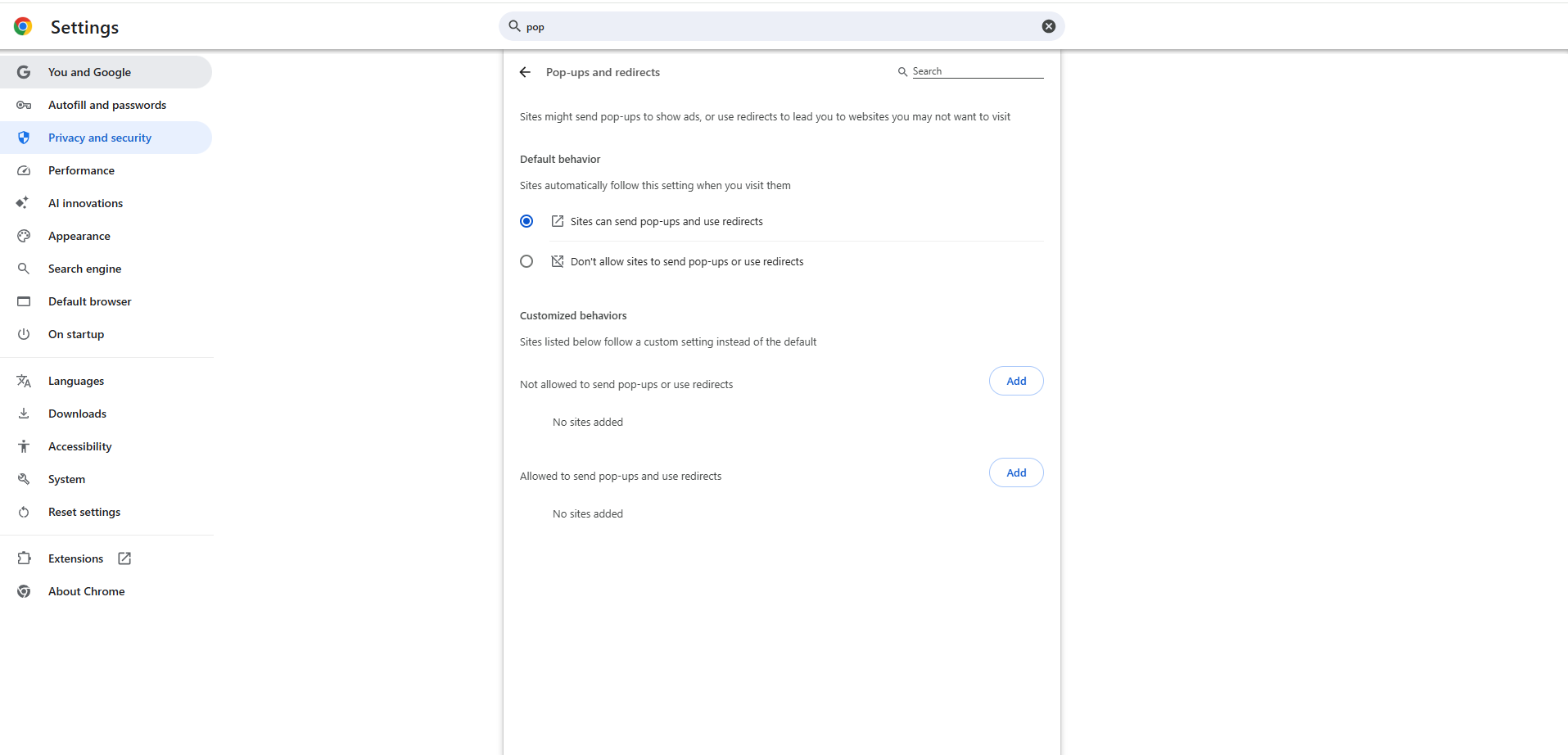This screenshot has height=755, width=1568.
Task: Open Languages settings
Action: pyautogui.click(x=106, y=381)
